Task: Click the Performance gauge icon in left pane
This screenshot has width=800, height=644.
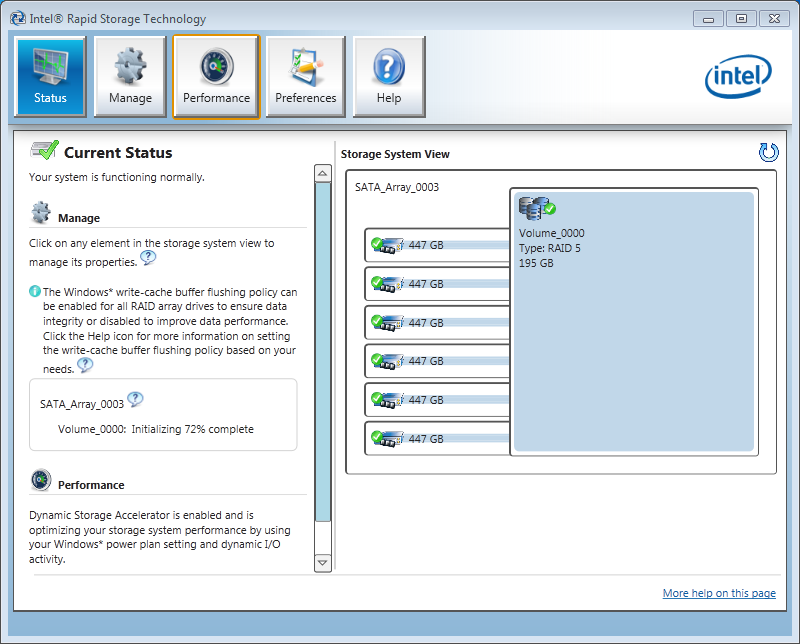Action: [39, 479]
